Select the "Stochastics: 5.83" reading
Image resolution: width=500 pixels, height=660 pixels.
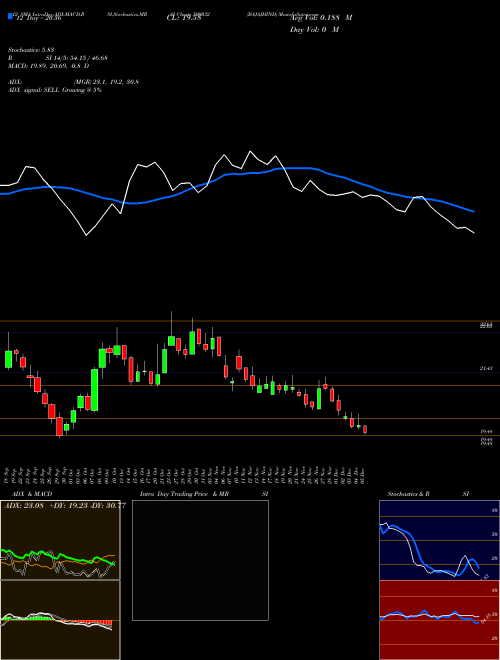coord(31,50)
